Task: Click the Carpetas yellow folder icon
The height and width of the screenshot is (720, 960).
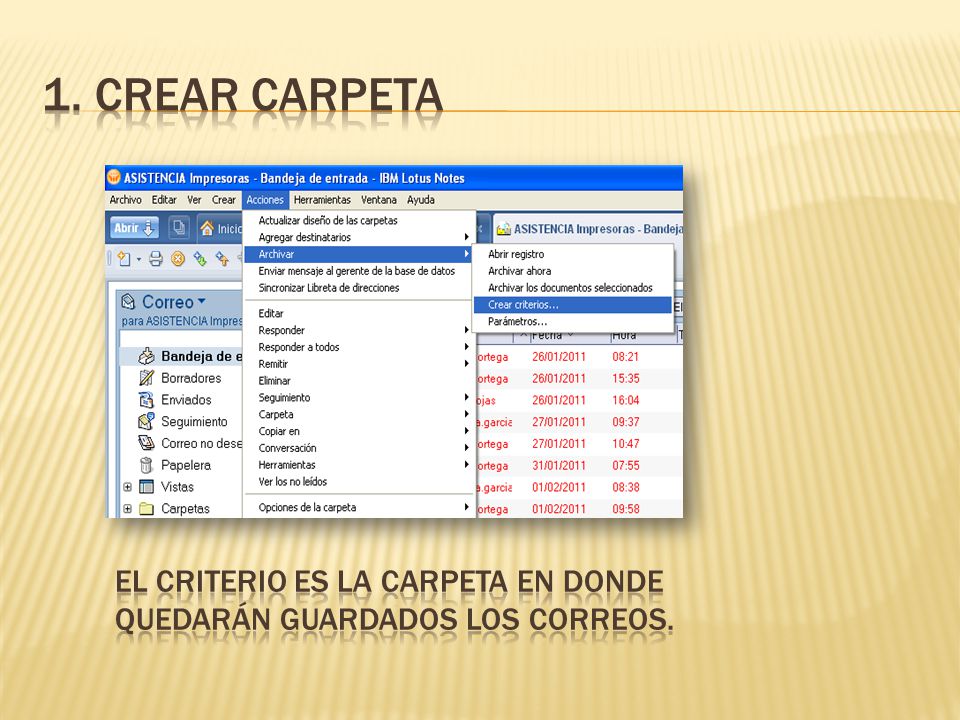Action: coord(146,508)
